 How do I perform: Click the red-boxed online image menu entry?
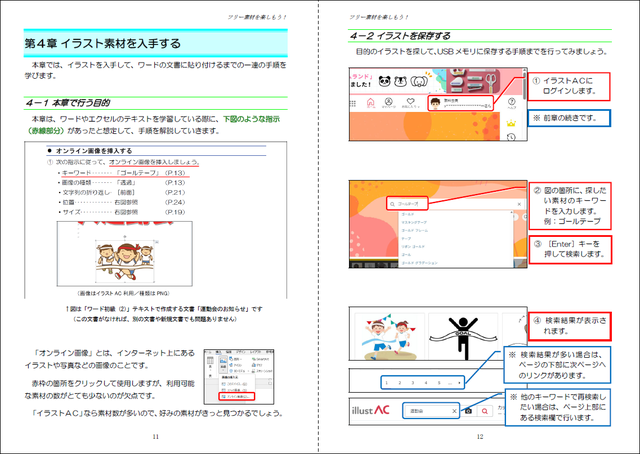236,396
